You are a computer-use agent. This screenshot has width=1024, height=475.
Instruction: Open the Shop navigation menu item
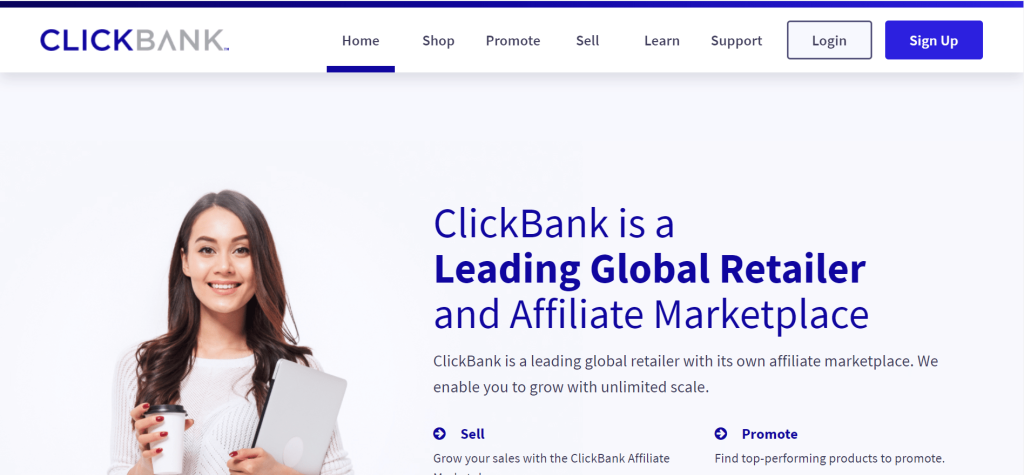coord(438,41)
